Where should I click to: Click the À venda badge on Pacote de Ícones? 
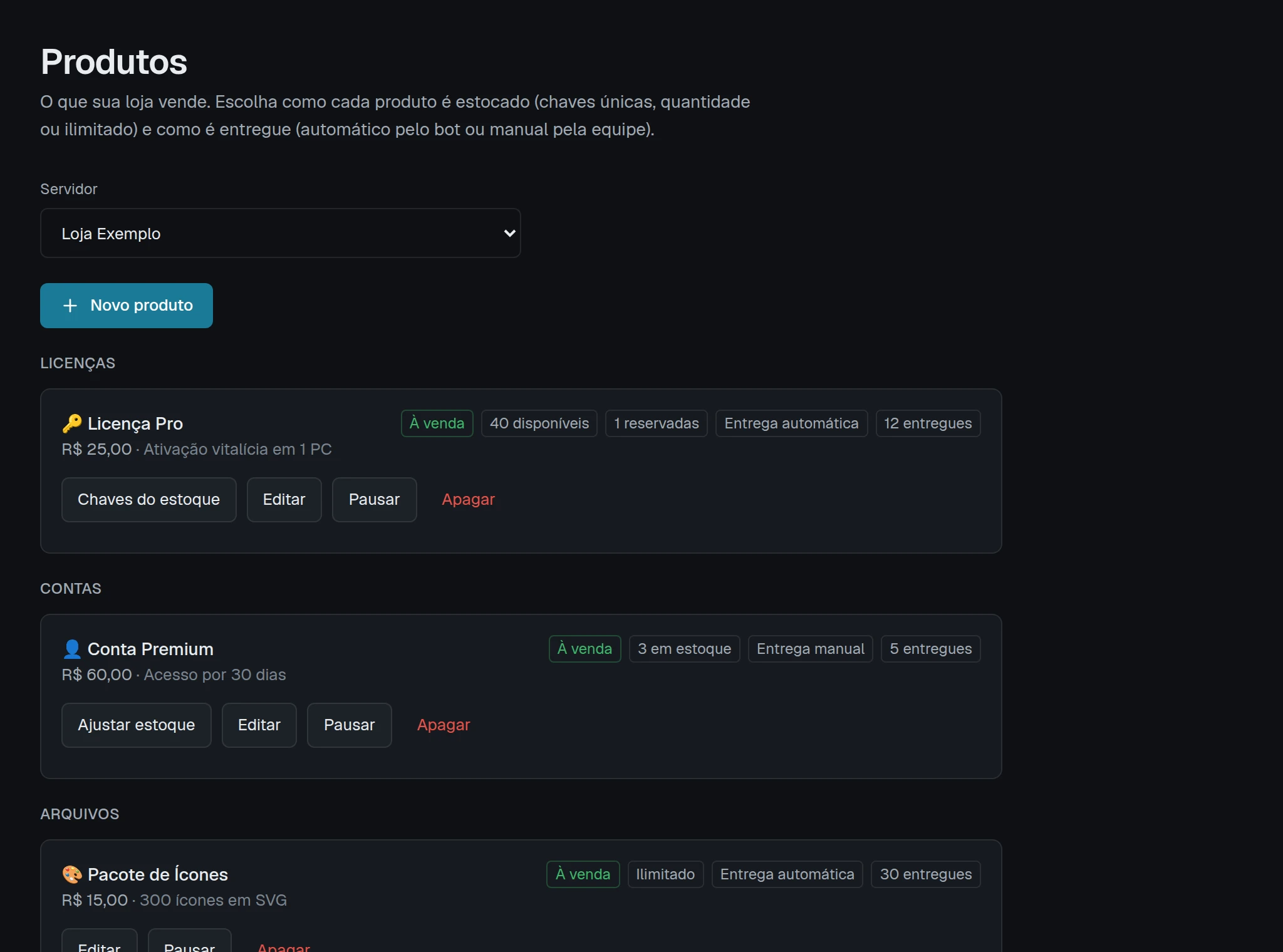point(583,874)
